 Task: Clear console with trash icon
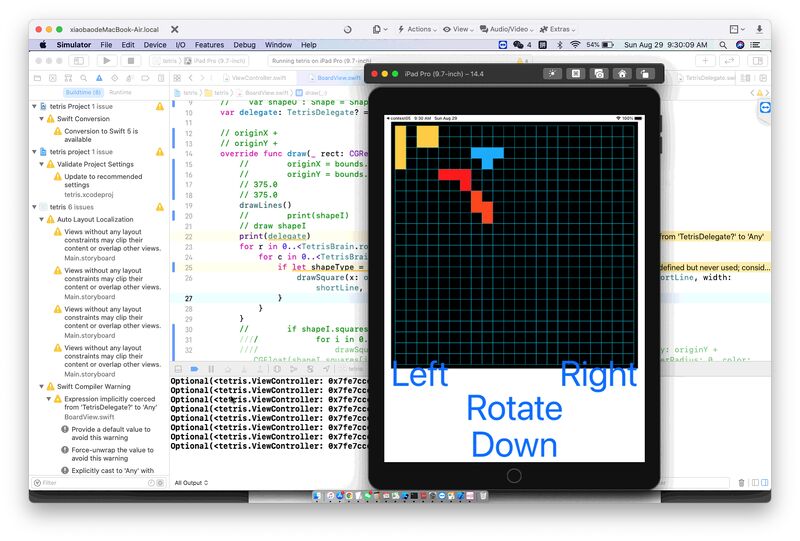tap(741, 483)
